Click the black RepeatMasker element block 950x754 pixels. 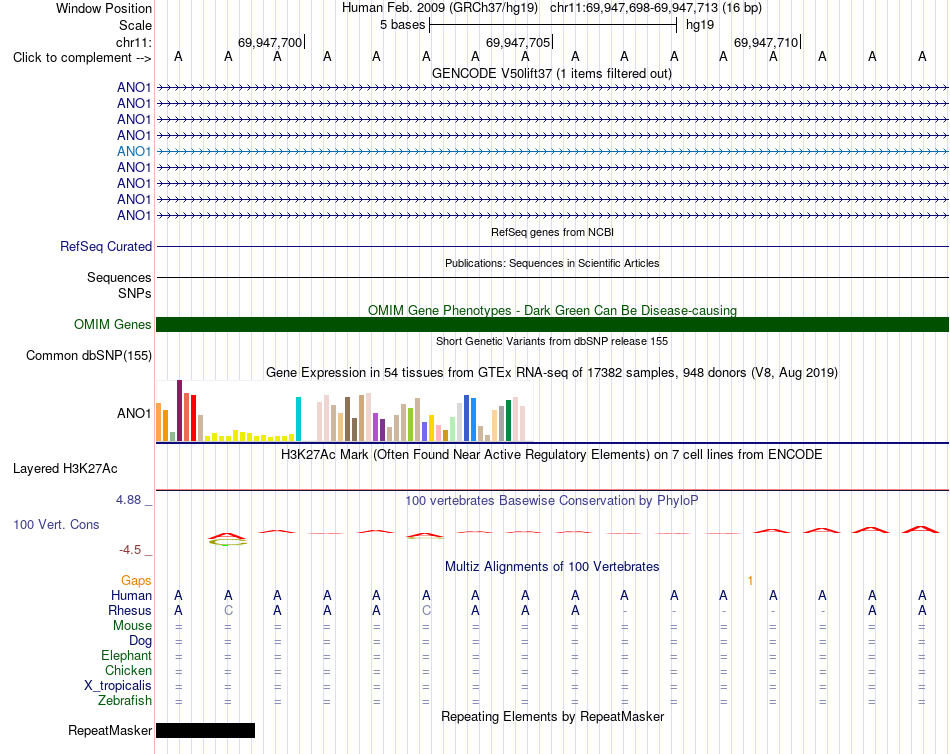tap(205, 730)
